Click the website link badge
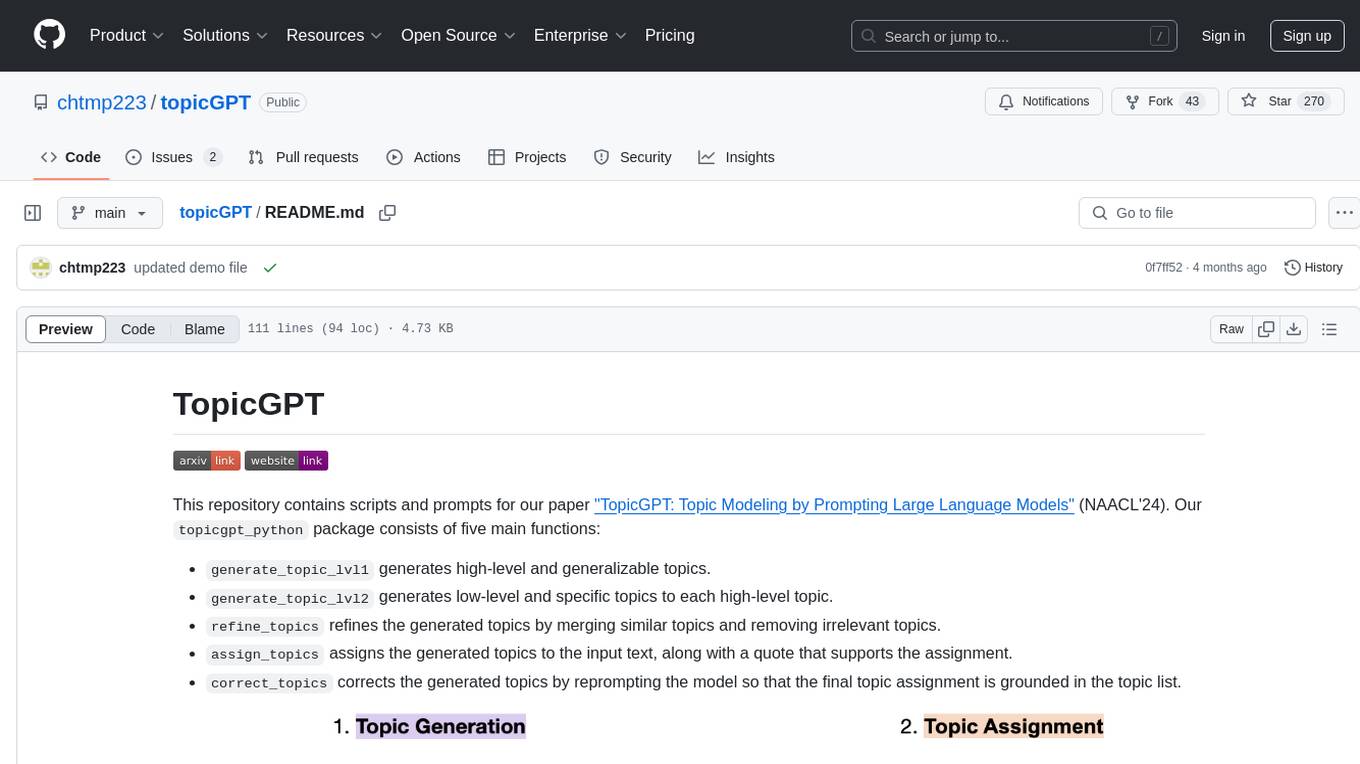 click(286, 461)
